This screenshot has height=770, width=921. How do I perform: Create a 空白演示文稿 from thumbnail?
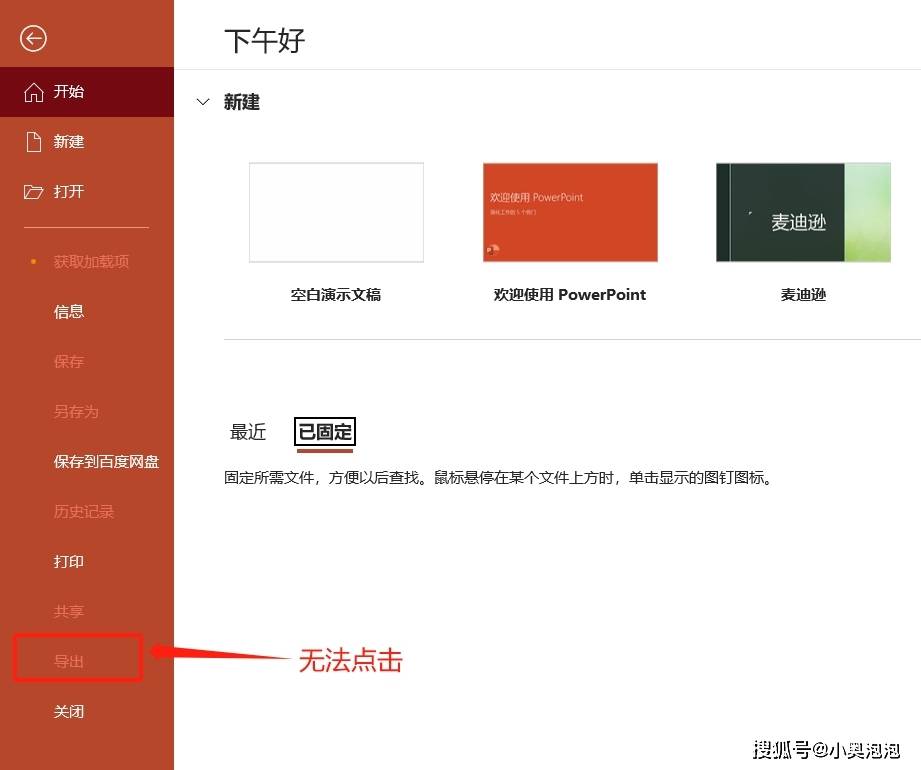coord(337,213)
